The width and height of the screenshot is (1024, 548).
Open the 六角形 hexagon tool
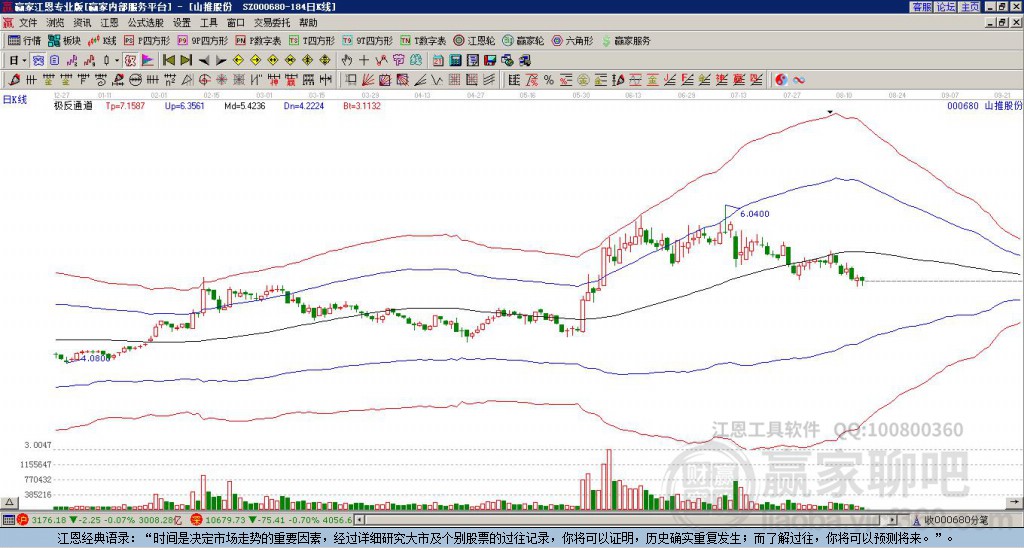[x=573, y=40]
